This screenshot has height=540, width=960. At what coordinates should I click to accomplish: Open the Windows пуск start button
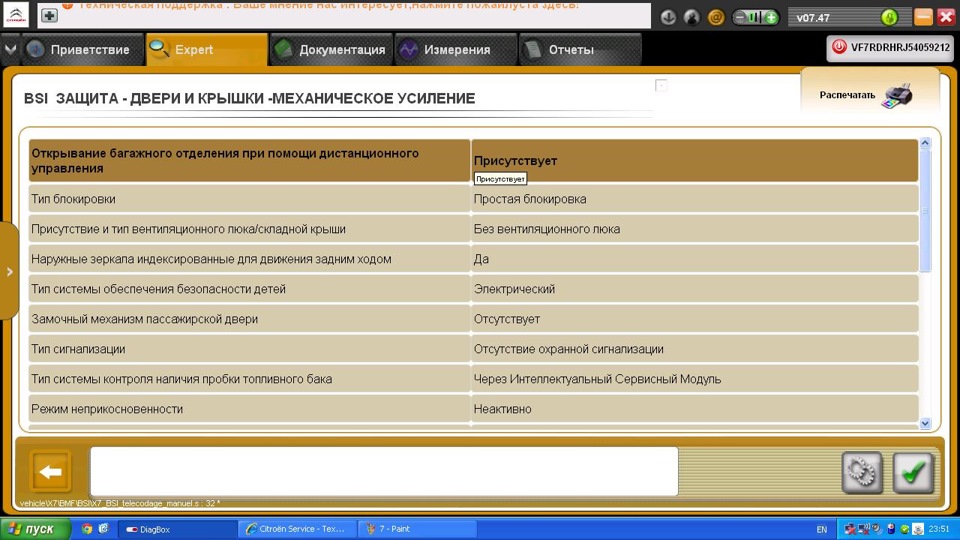coord(36,529)
